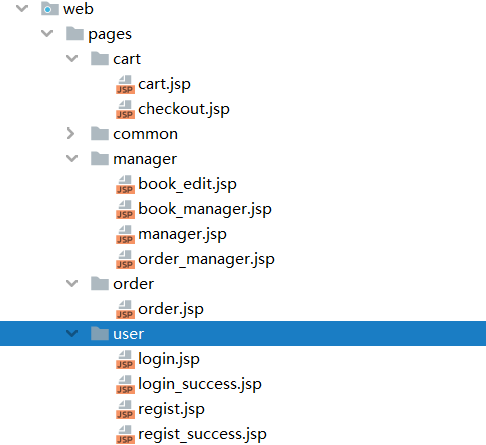This screenshot has height=445, width=486.
Task: Click the cart folder icon
Action: coord(100,58)
